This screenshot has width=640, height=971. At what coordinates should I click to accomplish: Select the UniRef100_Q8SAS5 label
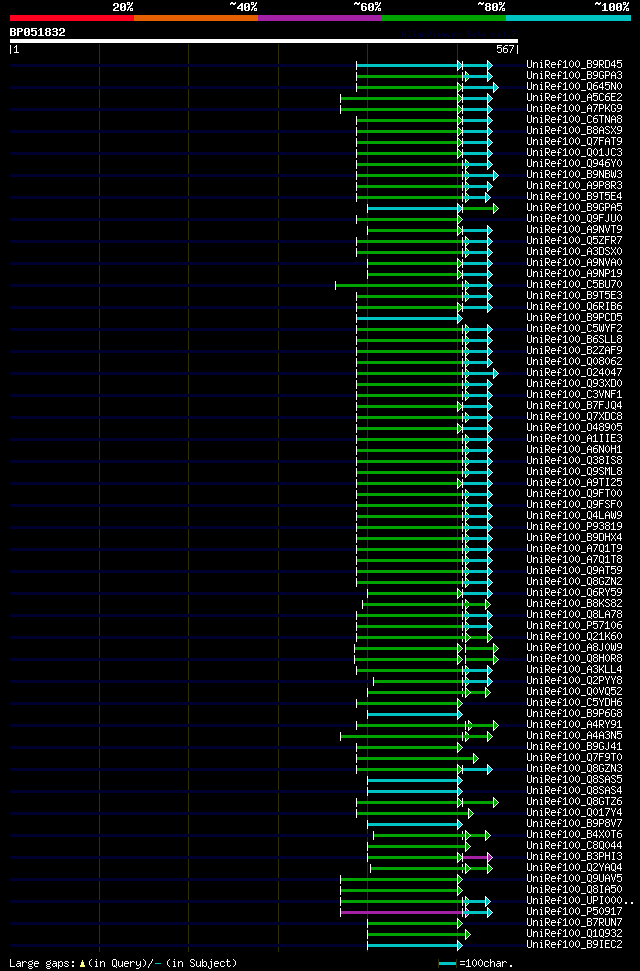[574, 780]
